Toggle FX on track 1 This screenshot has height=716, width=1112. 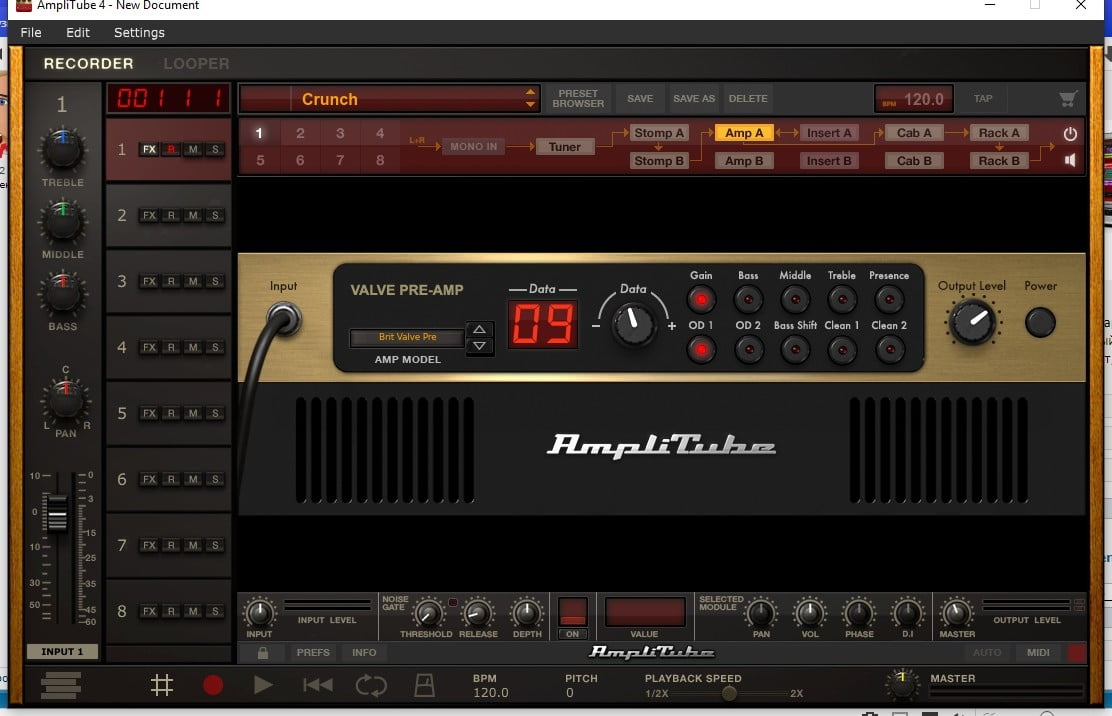click(x=149, y=150)
